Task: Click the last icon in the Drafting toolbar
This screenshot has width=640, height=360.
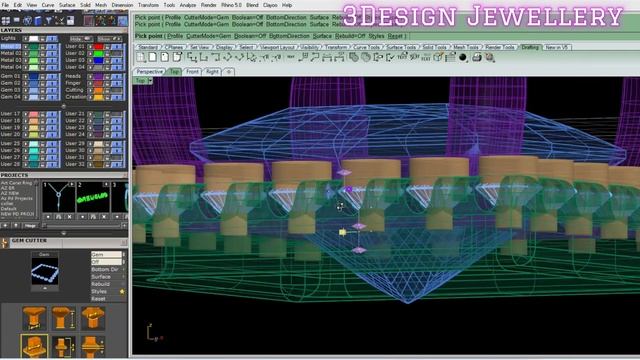Action: pos(490,58)
